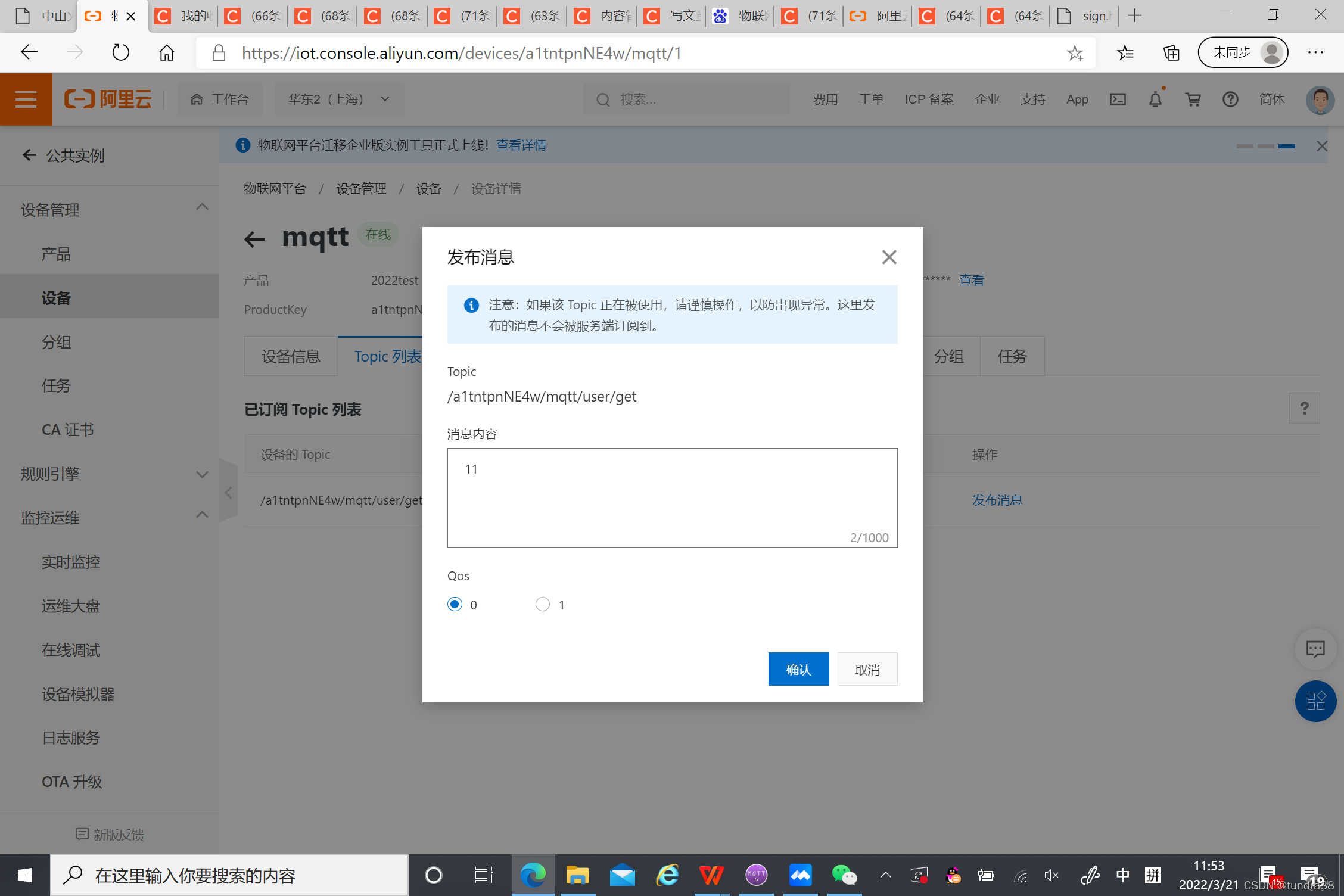Click the 确认 button
The width and height of the screenshot is (1344, 896).
pos(798,669)
